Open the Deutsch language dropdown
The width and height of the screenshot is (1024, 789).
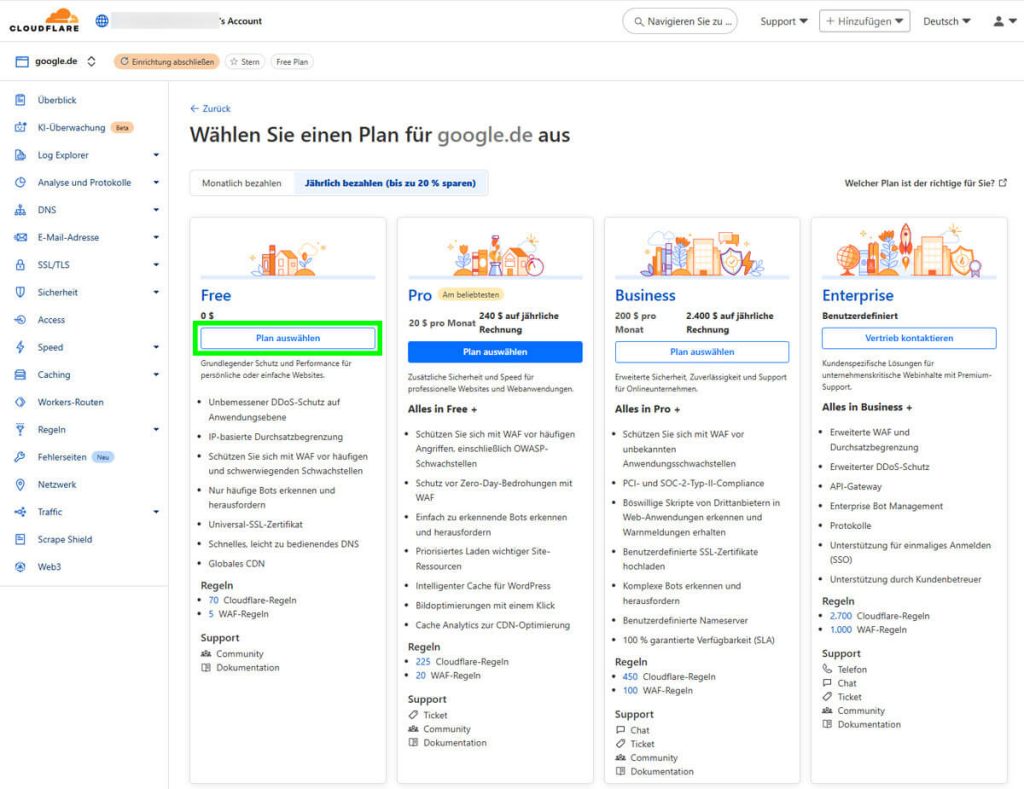click(946, 21)
